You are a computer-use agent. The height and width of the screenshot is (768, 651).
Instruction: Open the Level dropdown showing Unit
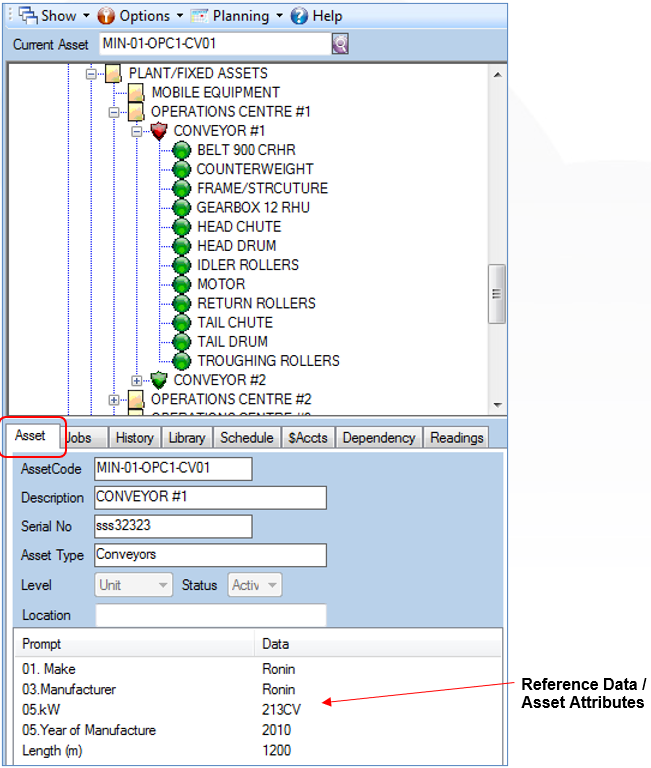[x=133, y=585]
